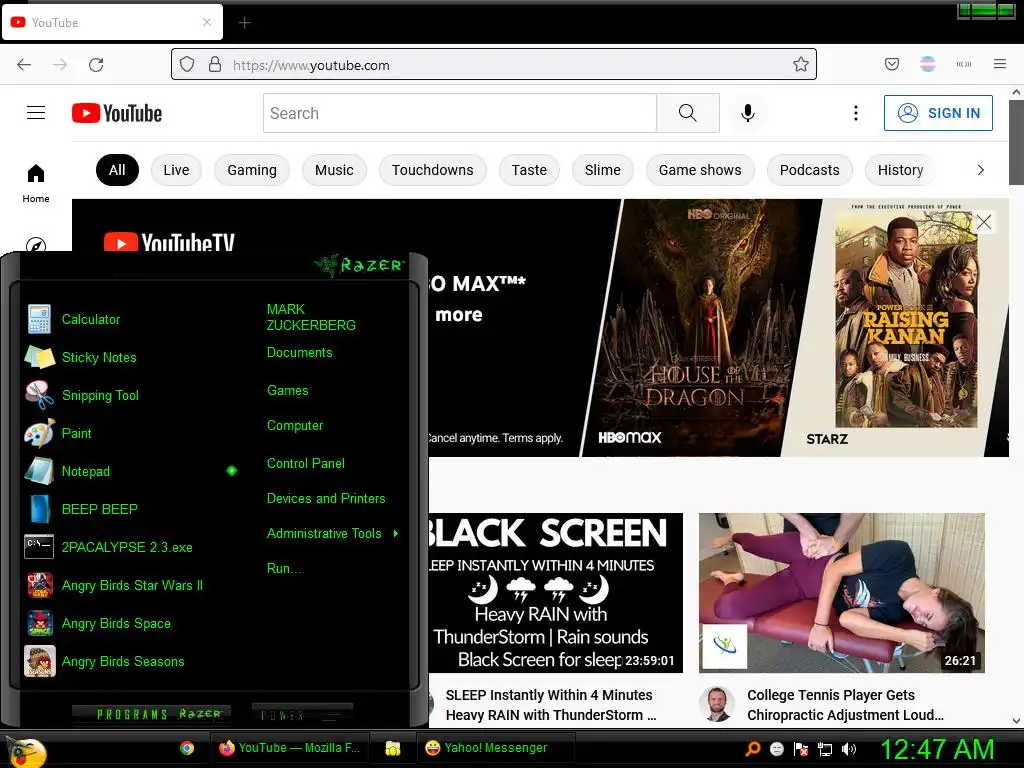Open College Tennis Player video title
1024x768 pixels.
click(845, 705)
